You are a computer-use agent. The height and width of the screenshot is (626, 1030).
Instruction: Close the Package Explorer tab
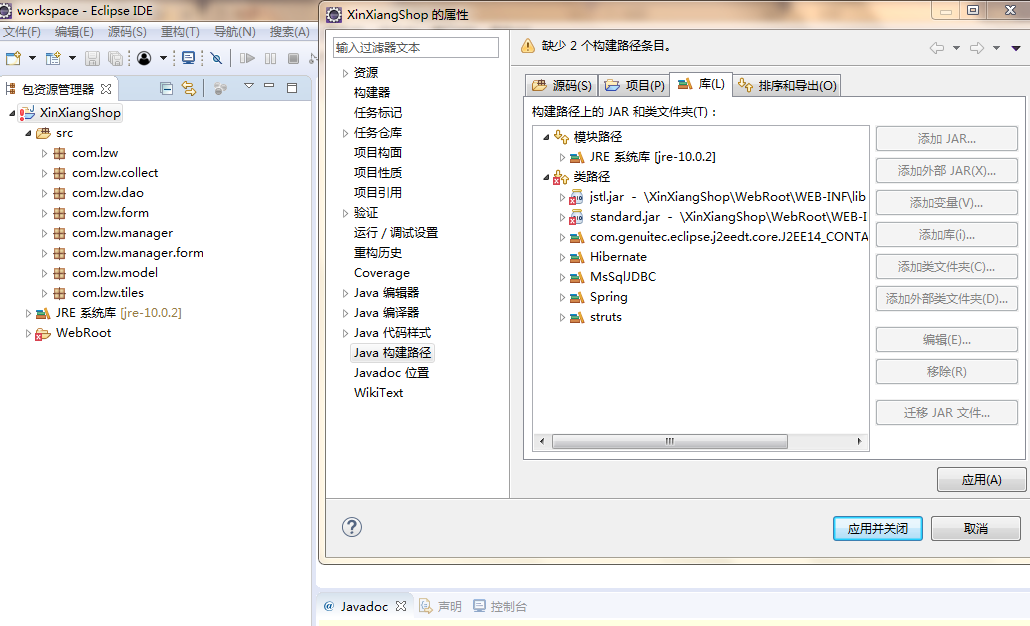pyautogui.click(x=106, y=89)
